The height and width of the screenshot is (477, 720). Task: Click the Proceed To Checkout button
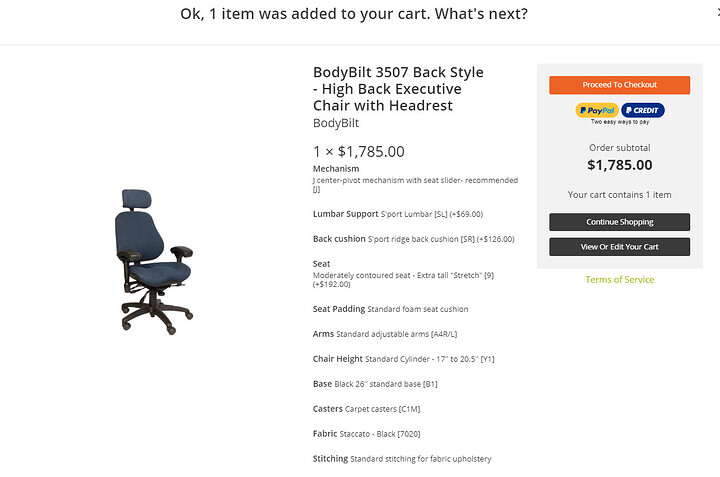[619, 85]
